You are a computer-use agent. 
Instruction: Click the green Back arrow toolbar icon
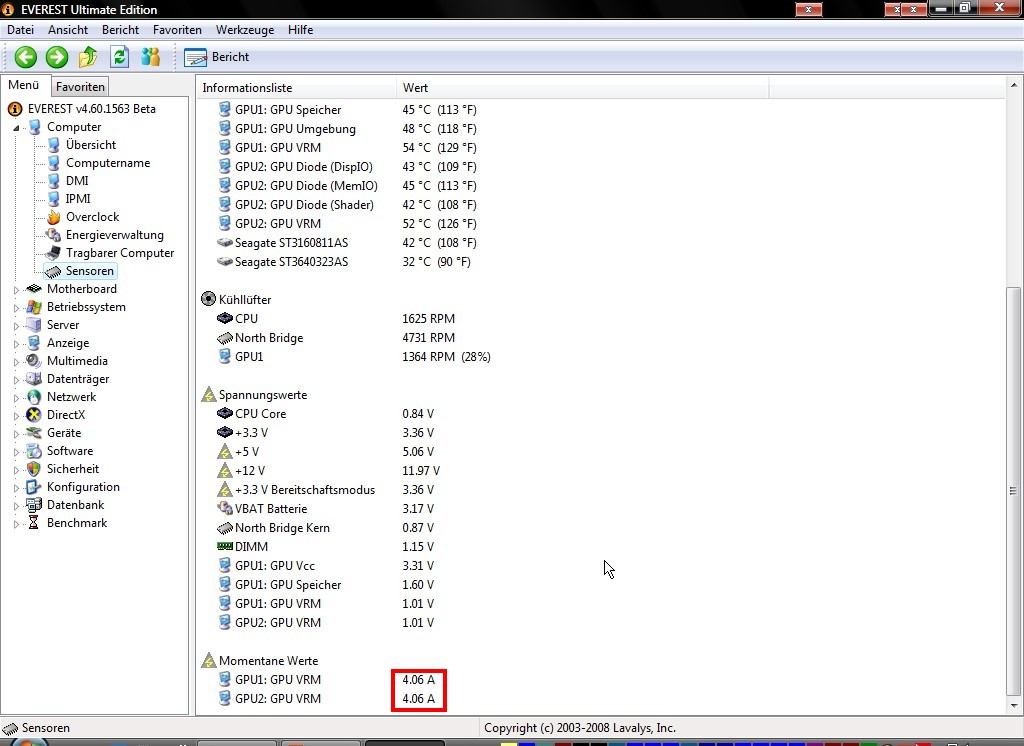click(x=26, y=57)
